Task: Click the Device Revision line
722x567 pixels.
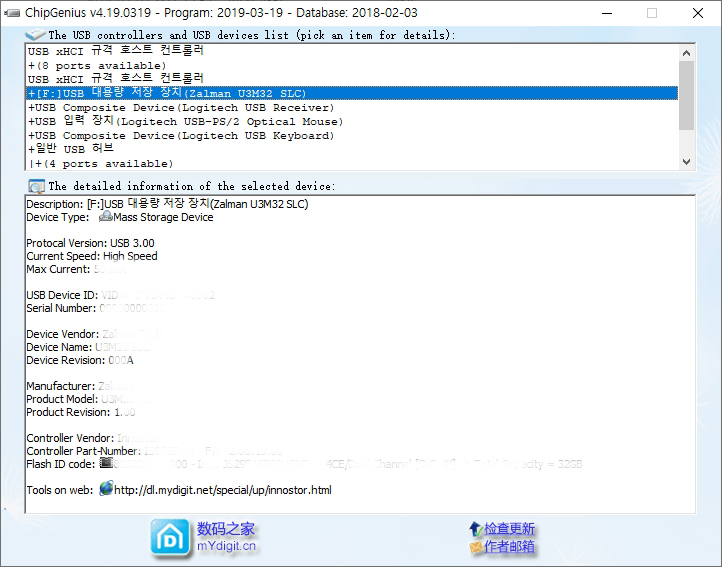Action: point(80,360)
